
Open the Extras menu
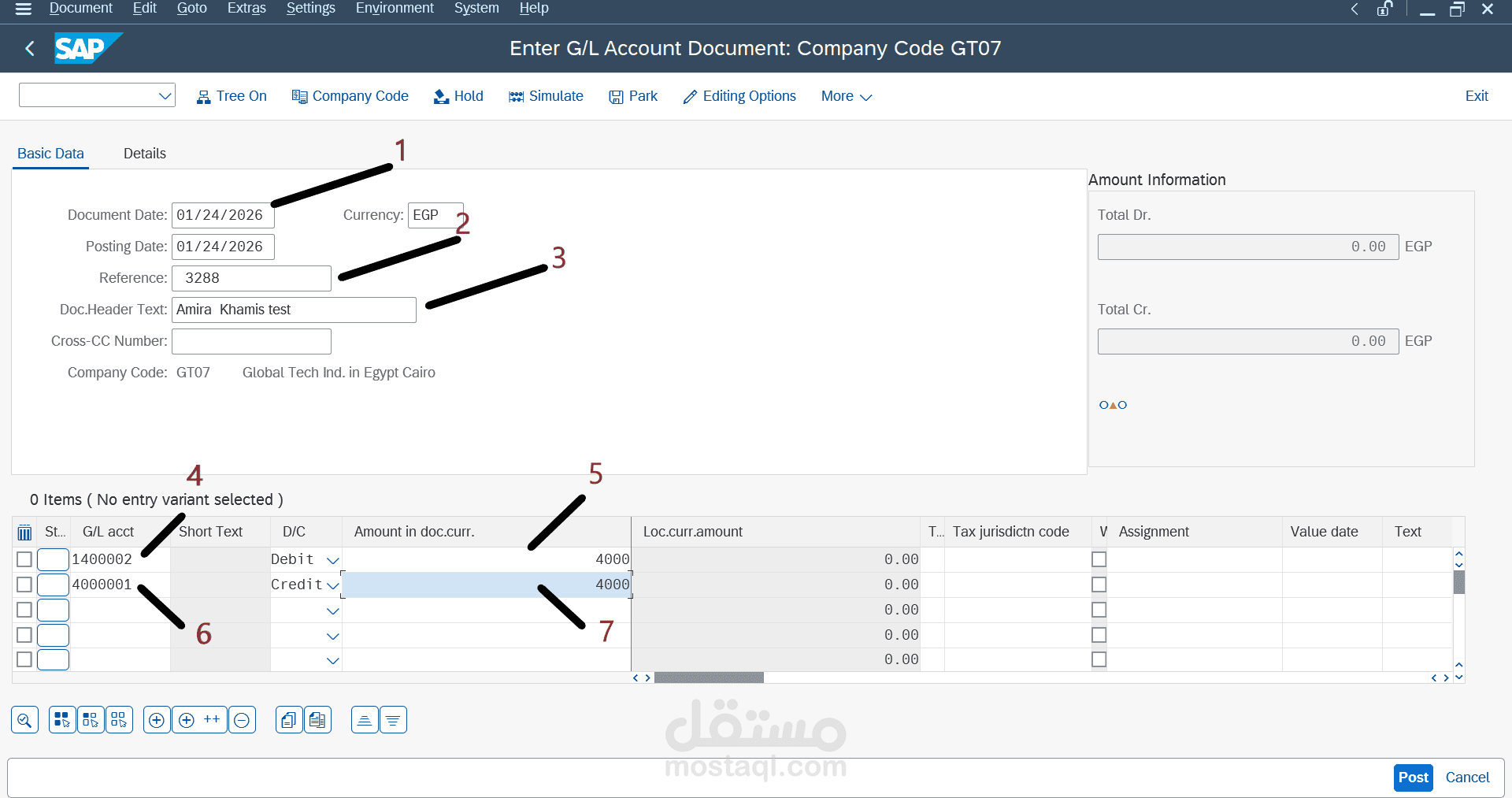click(x=246, y=8)
